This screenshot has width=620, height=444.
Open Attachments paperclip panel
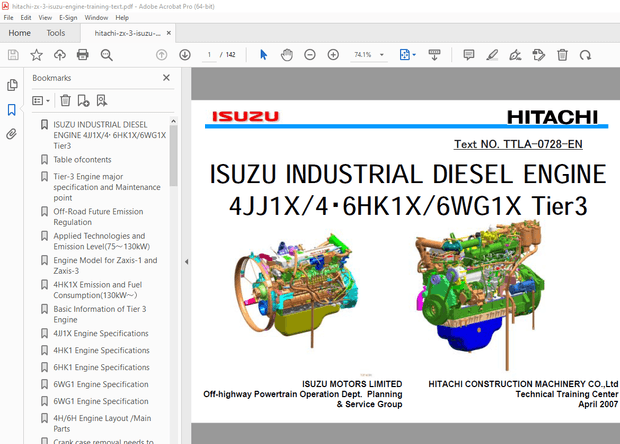[11, 134]
